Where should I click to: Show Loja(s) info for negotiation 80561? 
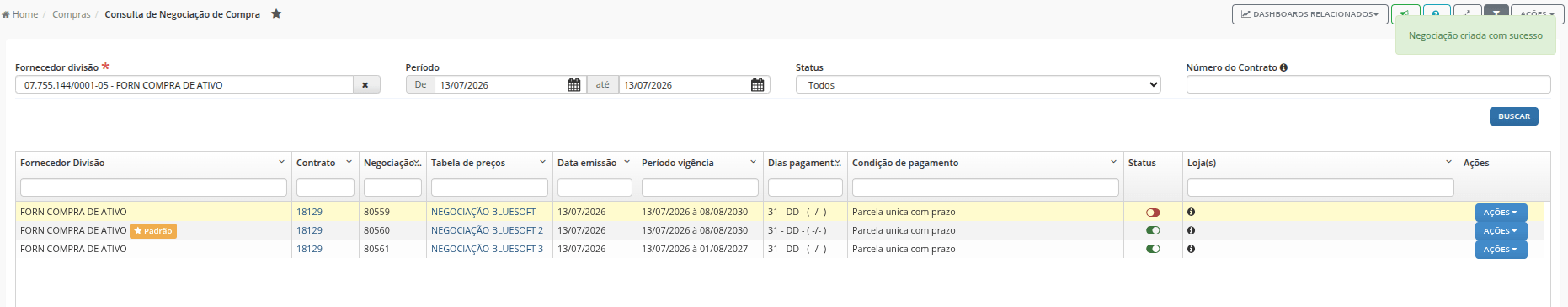coord(1191,249)
